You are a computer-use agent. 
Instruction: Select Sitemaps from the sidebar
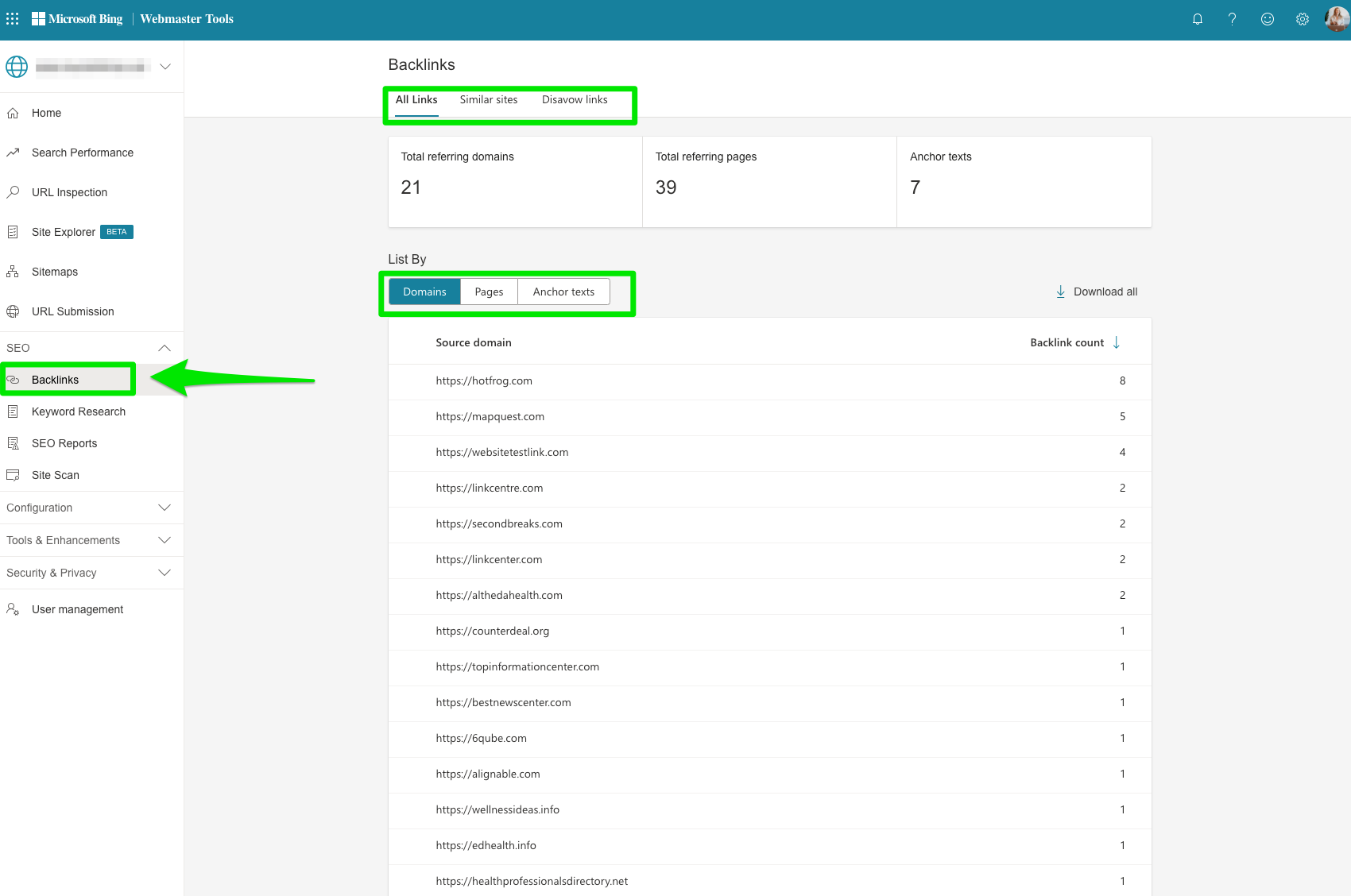click(54, 272)
